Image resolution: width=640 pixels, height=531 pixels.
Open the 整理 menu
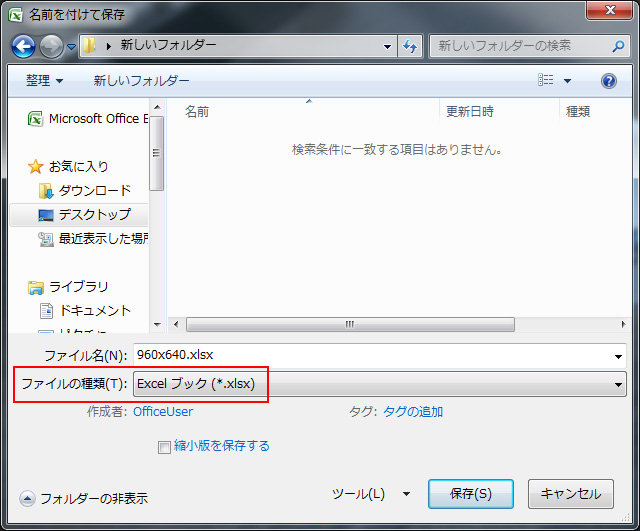tap(44, 81)
